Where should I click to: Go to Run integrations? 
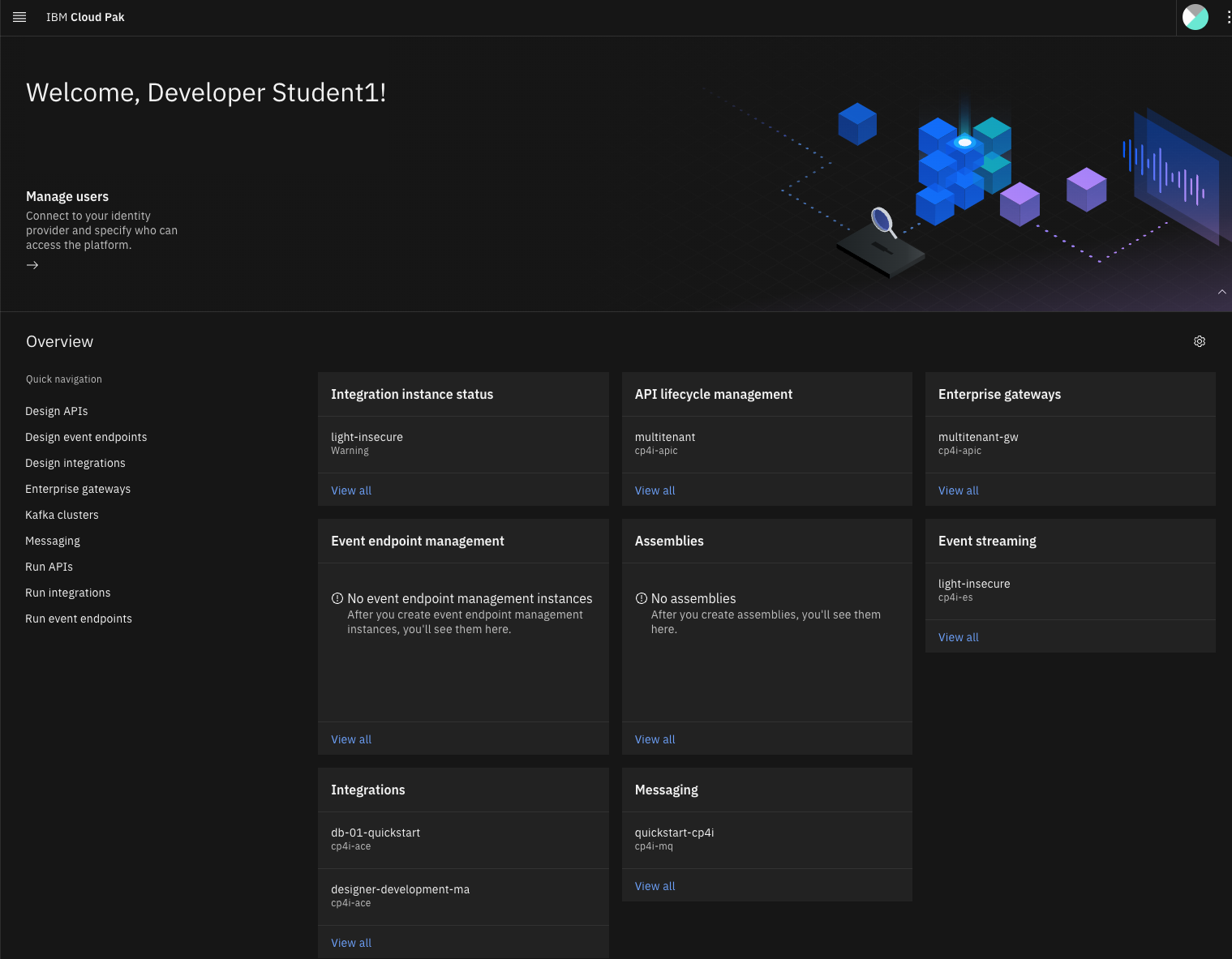pyautogui.click(x=68, y=593)
